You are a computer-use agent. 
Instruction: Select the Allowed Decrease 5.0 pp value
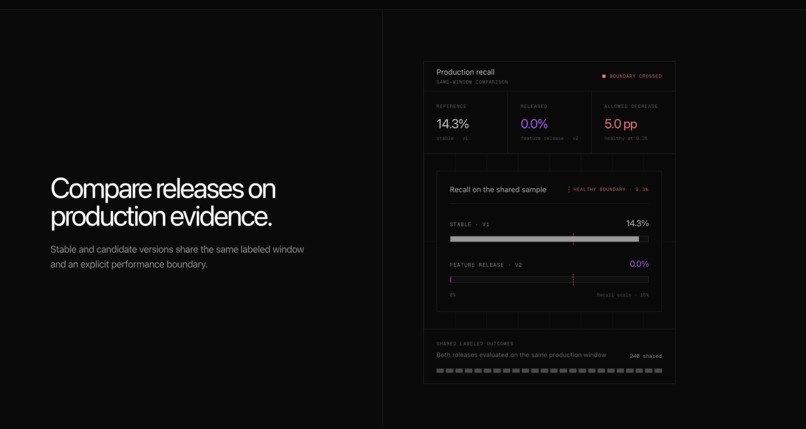(x=620, y=124)
